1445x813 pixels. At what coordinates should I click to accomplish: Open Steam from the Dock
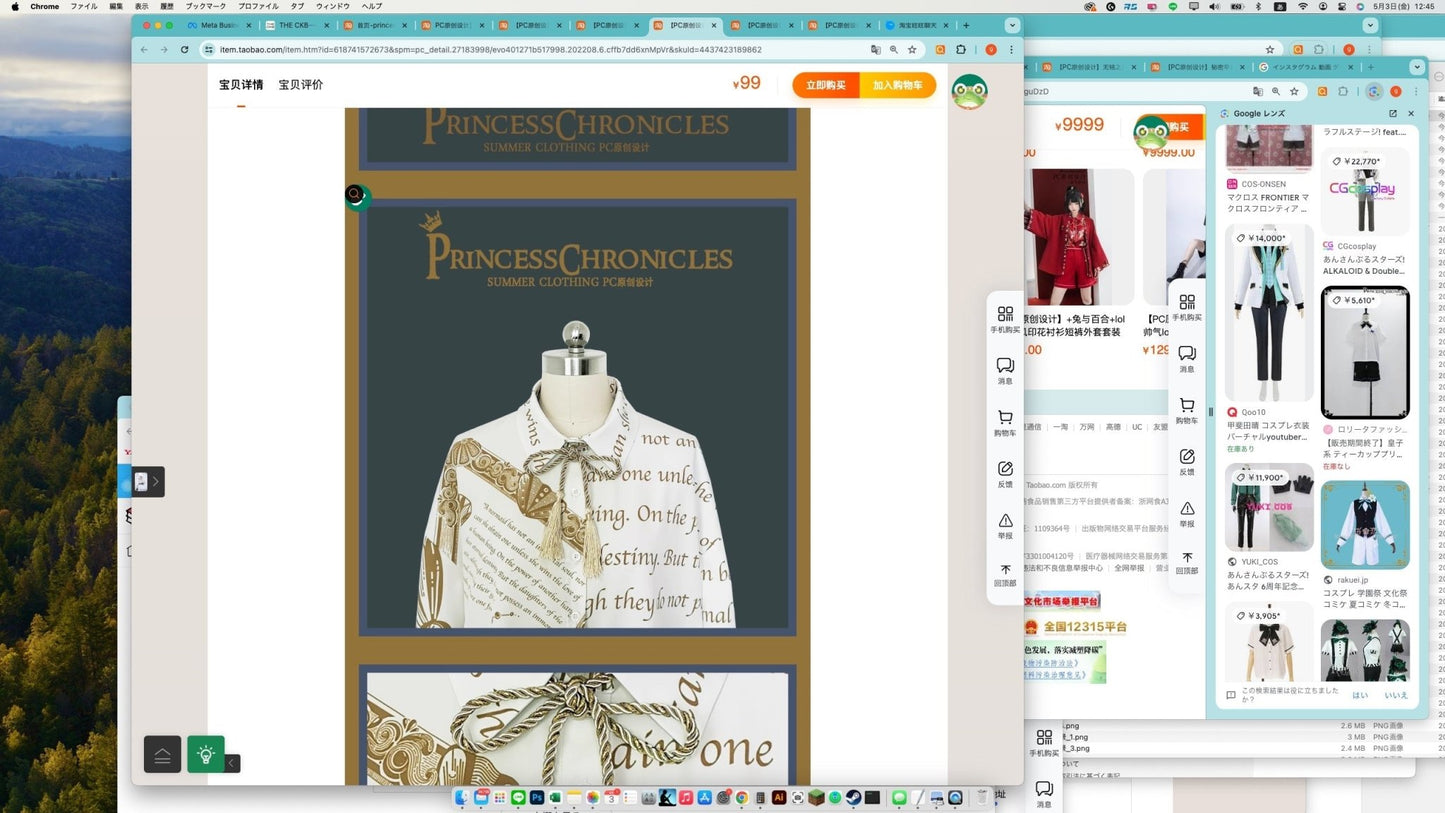click(x=854, y=798)
